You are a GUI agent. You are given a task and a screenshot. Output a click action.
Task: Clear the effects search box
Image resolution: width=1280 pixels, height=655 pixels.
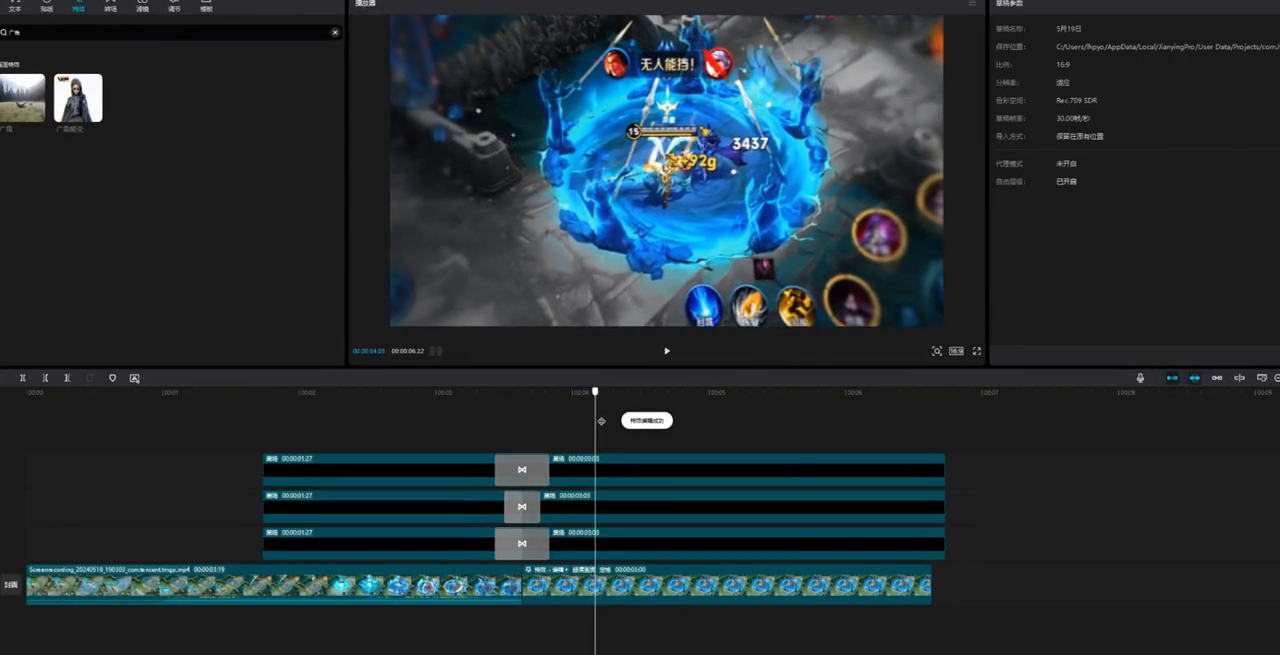point(335,33)
